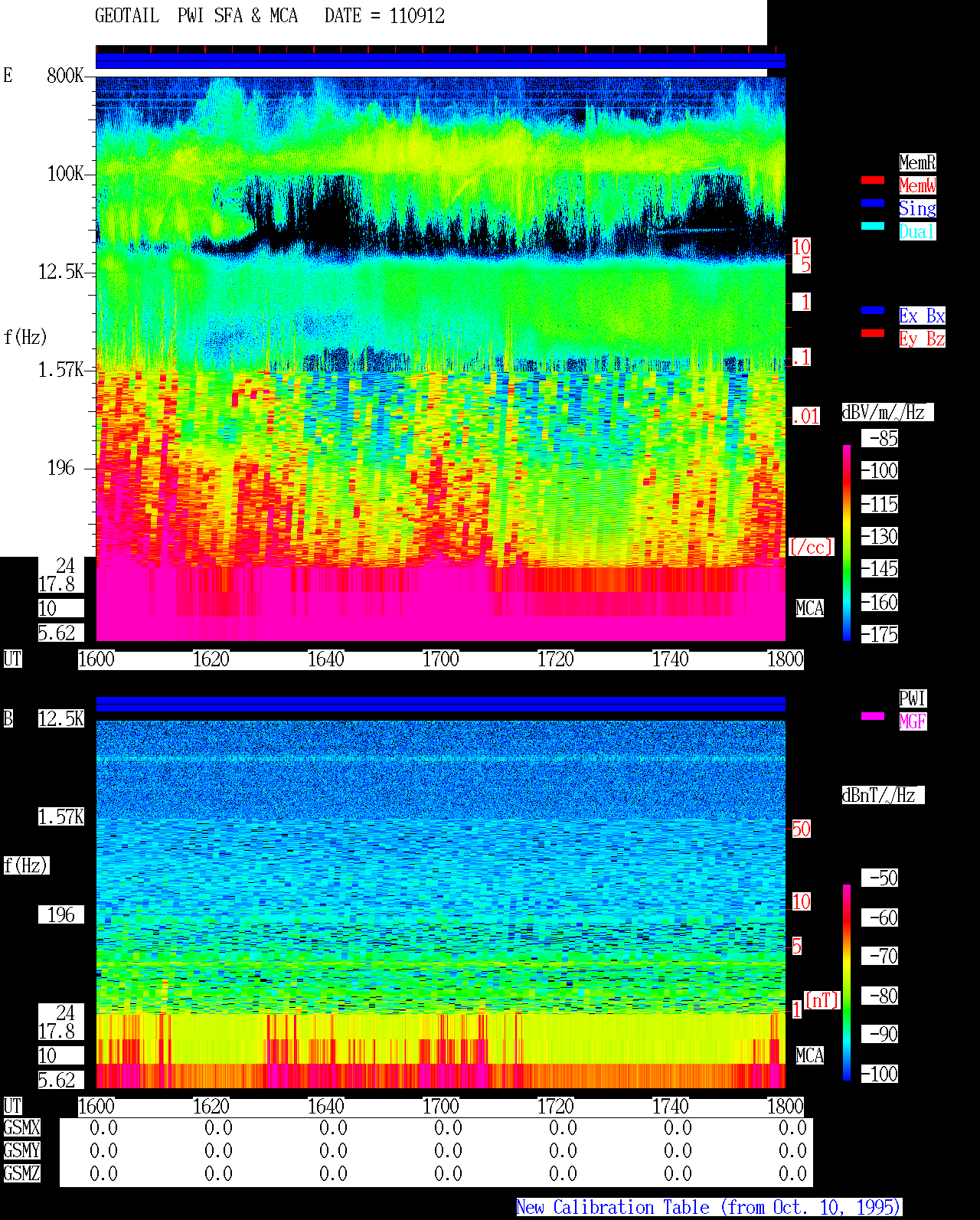Image resolution: width=980 pixels, height=1220 pixels.
Task: Click the '-85' color scale value
Action: (880, 438)
